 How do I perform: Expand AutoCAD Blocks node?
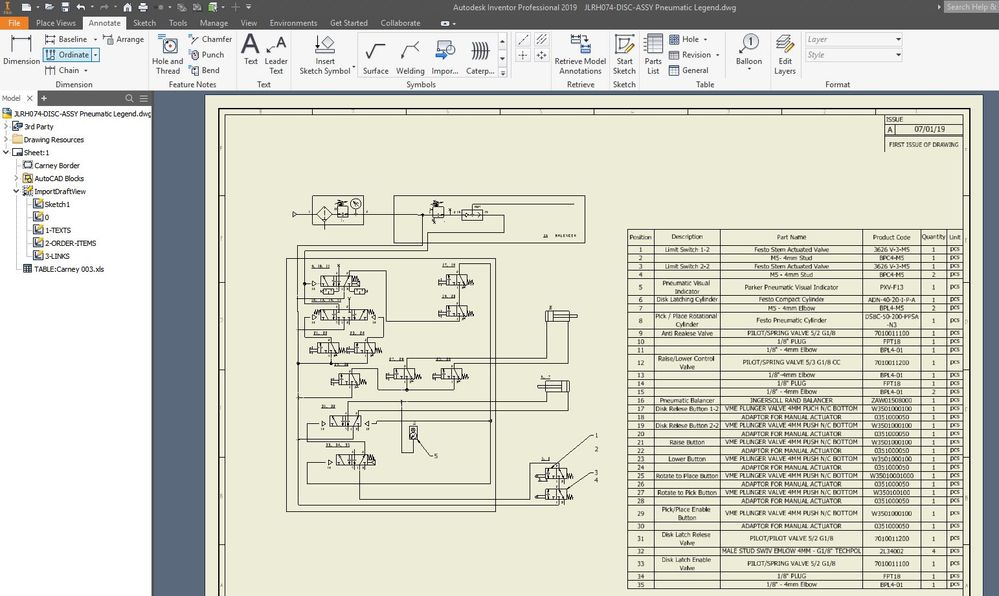[17, 178]
